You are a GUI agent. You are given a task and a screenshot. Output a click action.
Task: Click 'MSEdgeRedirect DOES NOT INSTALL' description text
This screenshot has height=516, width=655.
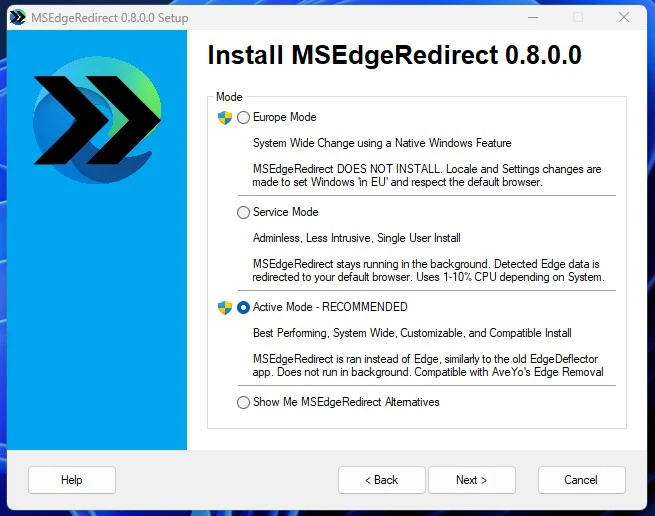pyautogui.click(x=427, y=175)
